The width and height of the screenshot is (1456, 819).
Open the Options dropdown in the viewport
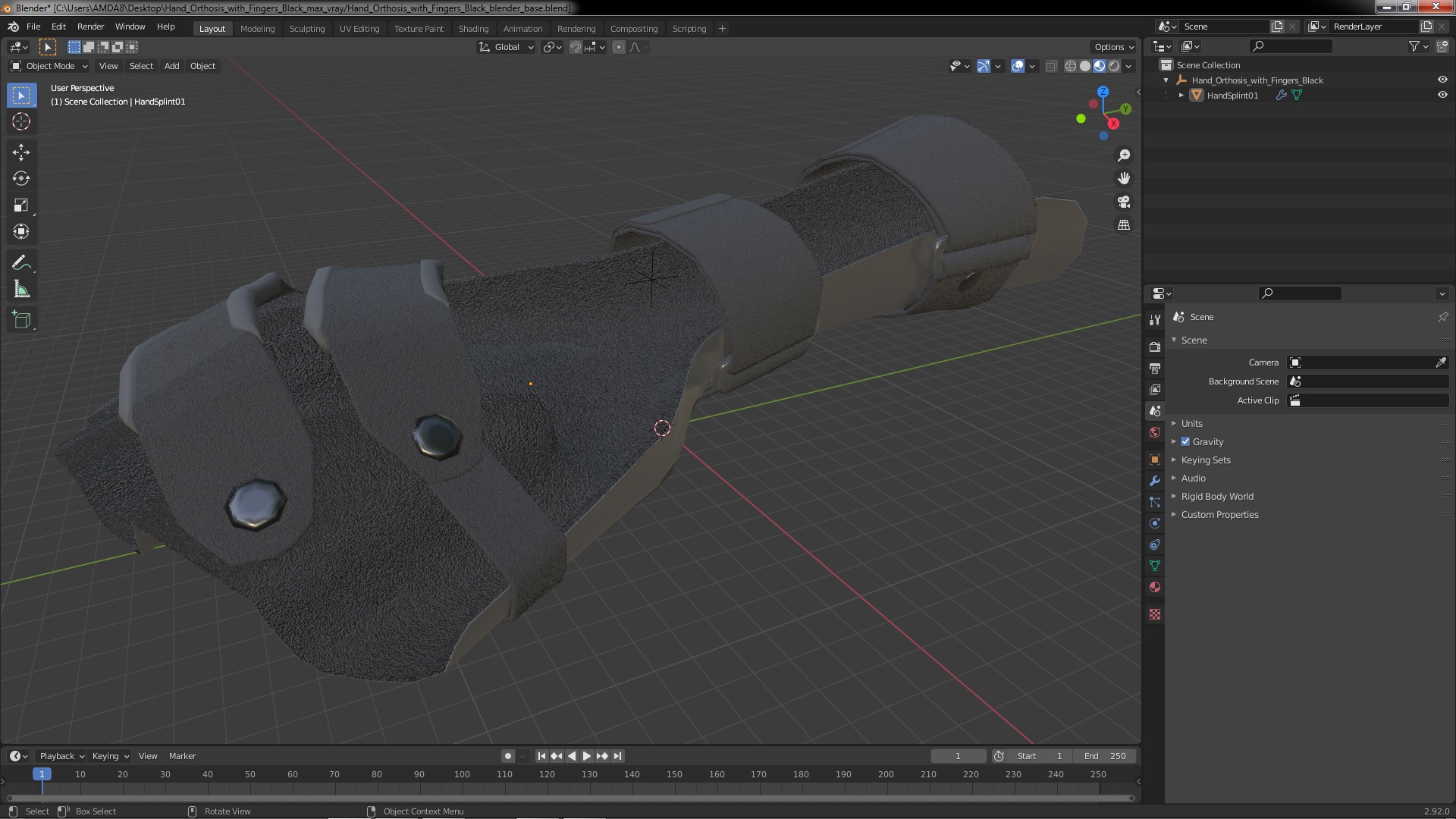coord(1114,47)
